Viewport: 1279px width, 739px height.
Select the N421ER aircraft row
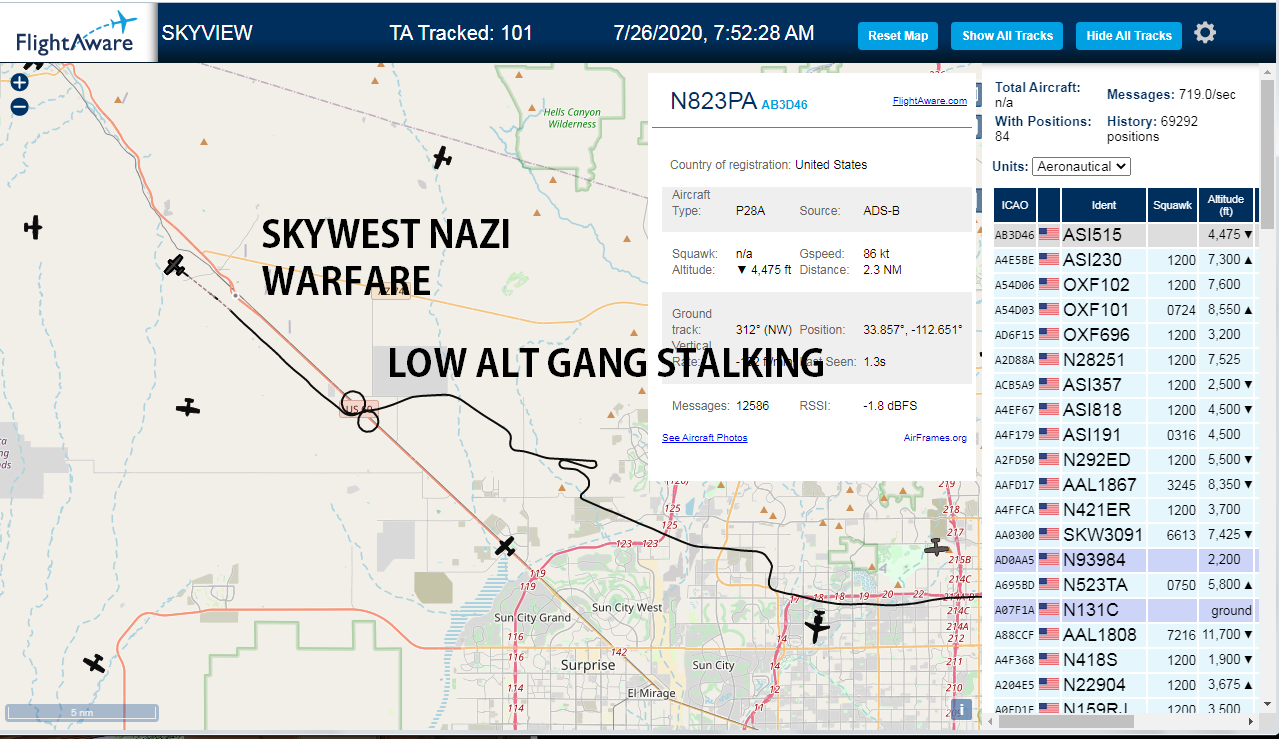pos(1124,510)
